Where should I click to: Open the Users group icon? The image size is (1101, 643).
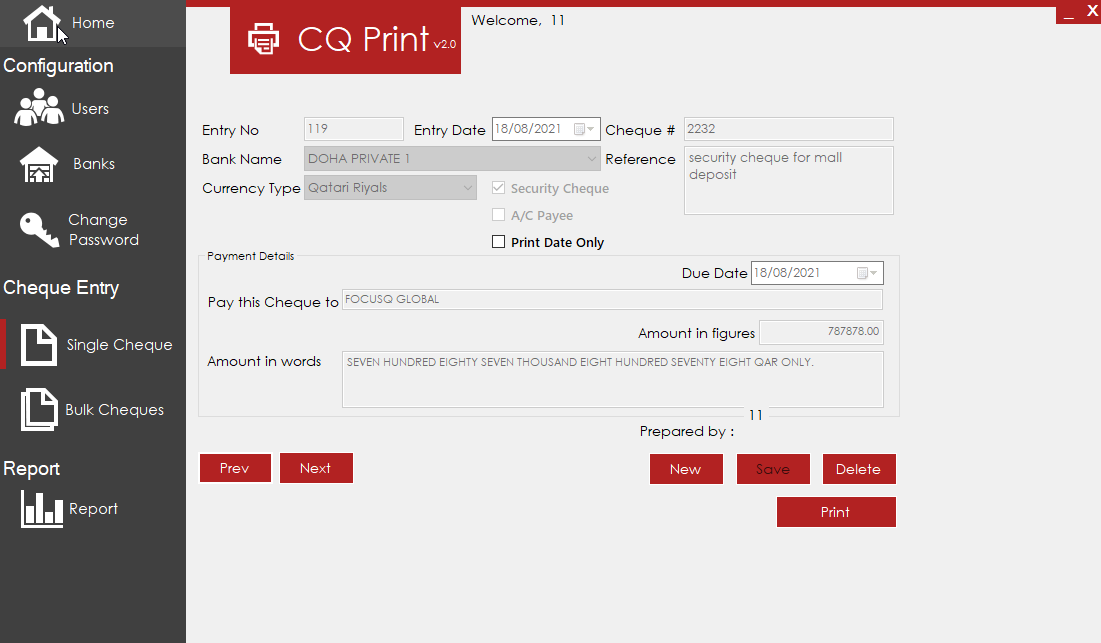(x=39, y=107)
